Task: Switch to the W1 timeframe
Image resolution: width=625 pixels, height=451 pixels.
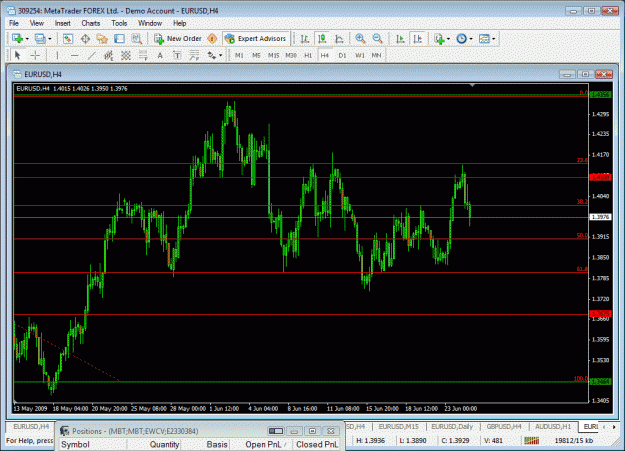Action: [x=360, y=55]
